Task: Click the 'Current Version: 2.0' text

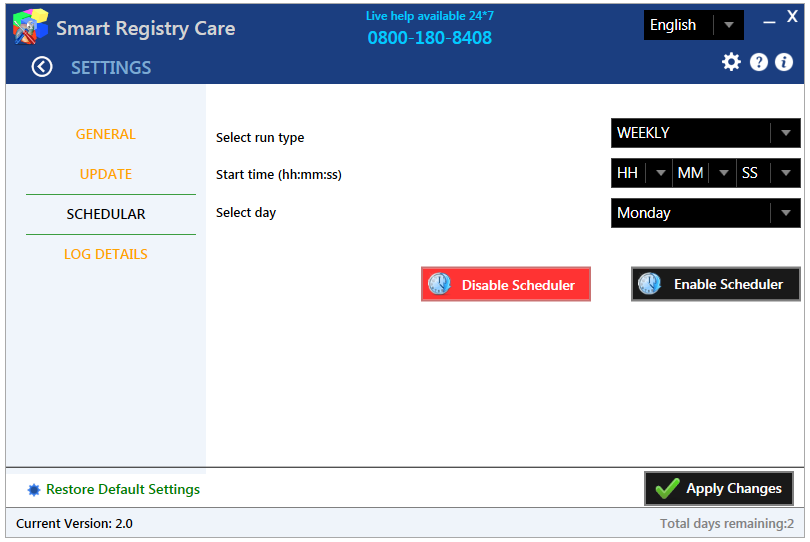Action: 74,523
